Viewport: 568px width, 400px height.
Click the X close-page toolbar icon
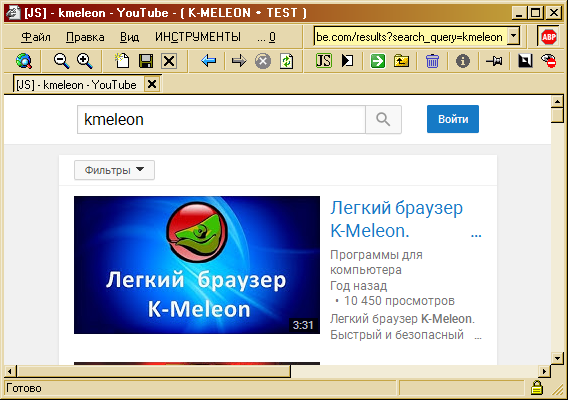pos(169,61)
